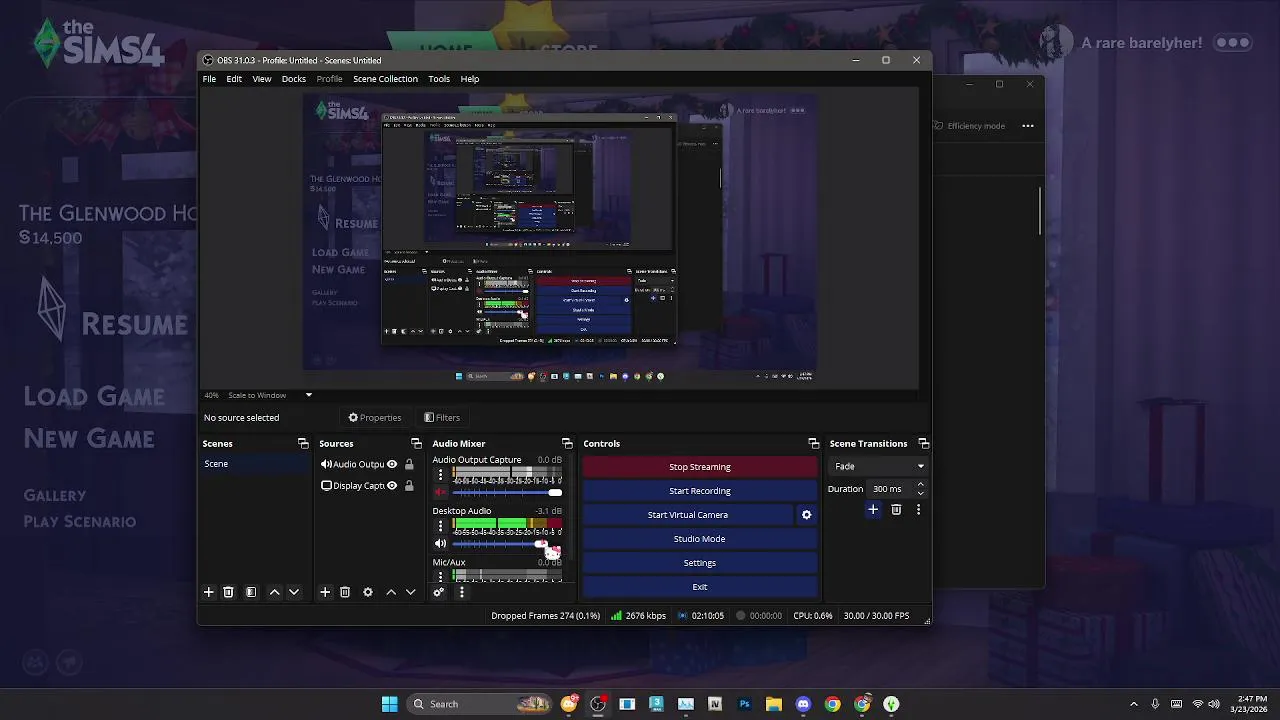Screen dimensions: 1280x720
Task: Open Desktop Audio options three-dot menu
Action: [440, 525]
